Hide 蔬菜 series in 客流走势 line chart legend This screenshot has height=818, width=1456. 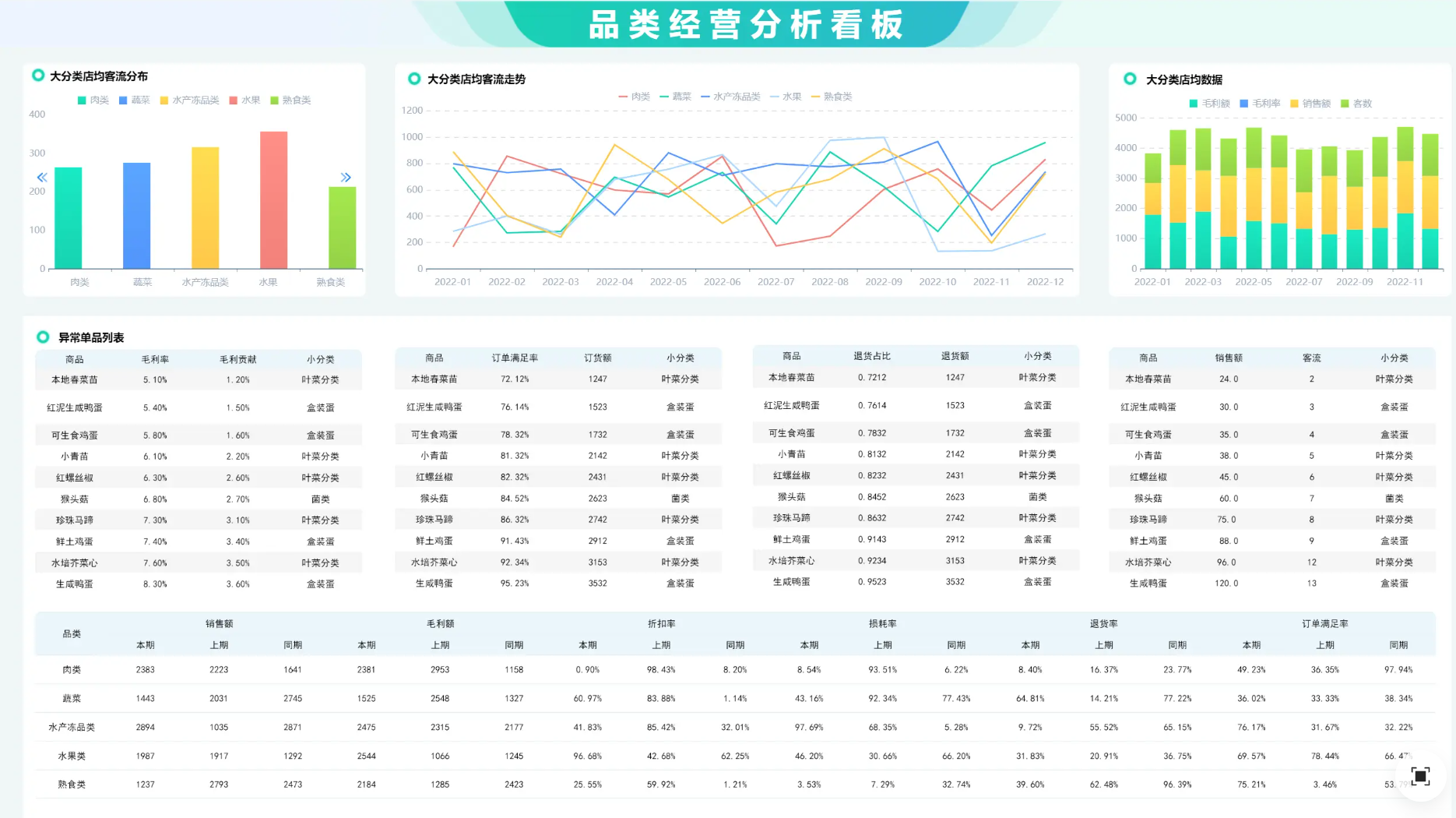point(676,97)
